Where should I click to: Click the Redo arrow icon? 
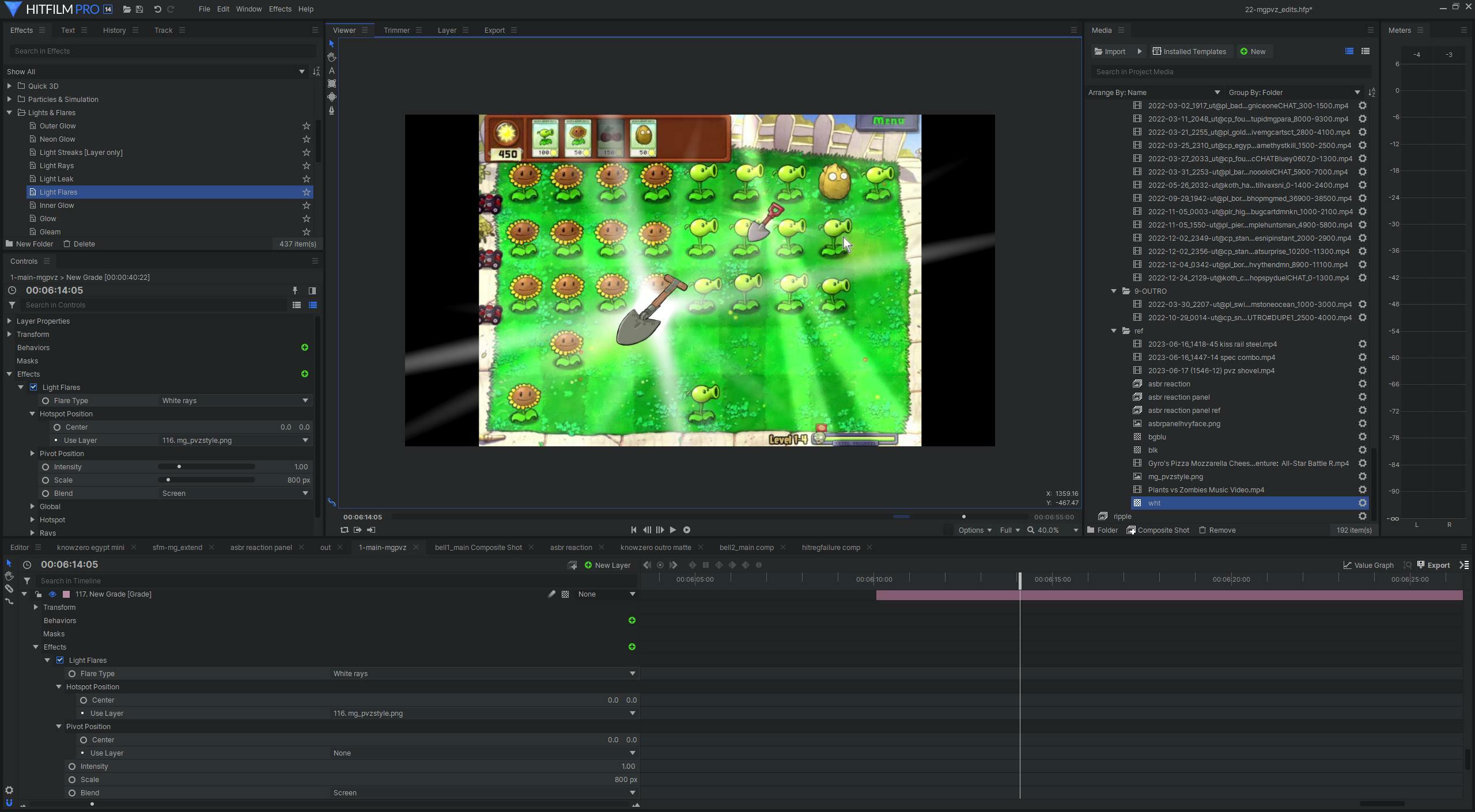click(x=171, y=9)
